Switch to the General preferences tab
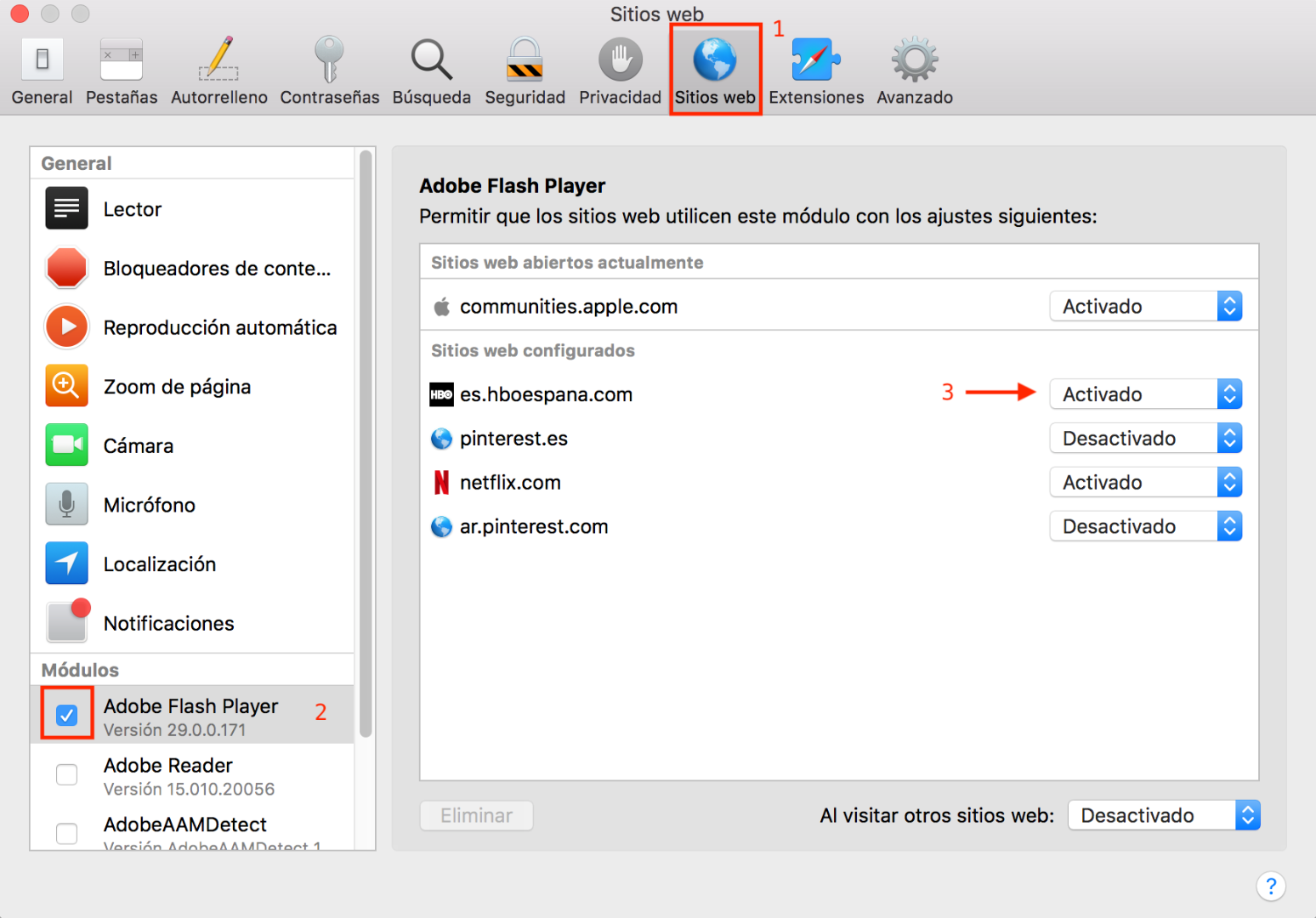Image resolution: width=1316 pixels, height=918 pixels. tap(42, 72)
